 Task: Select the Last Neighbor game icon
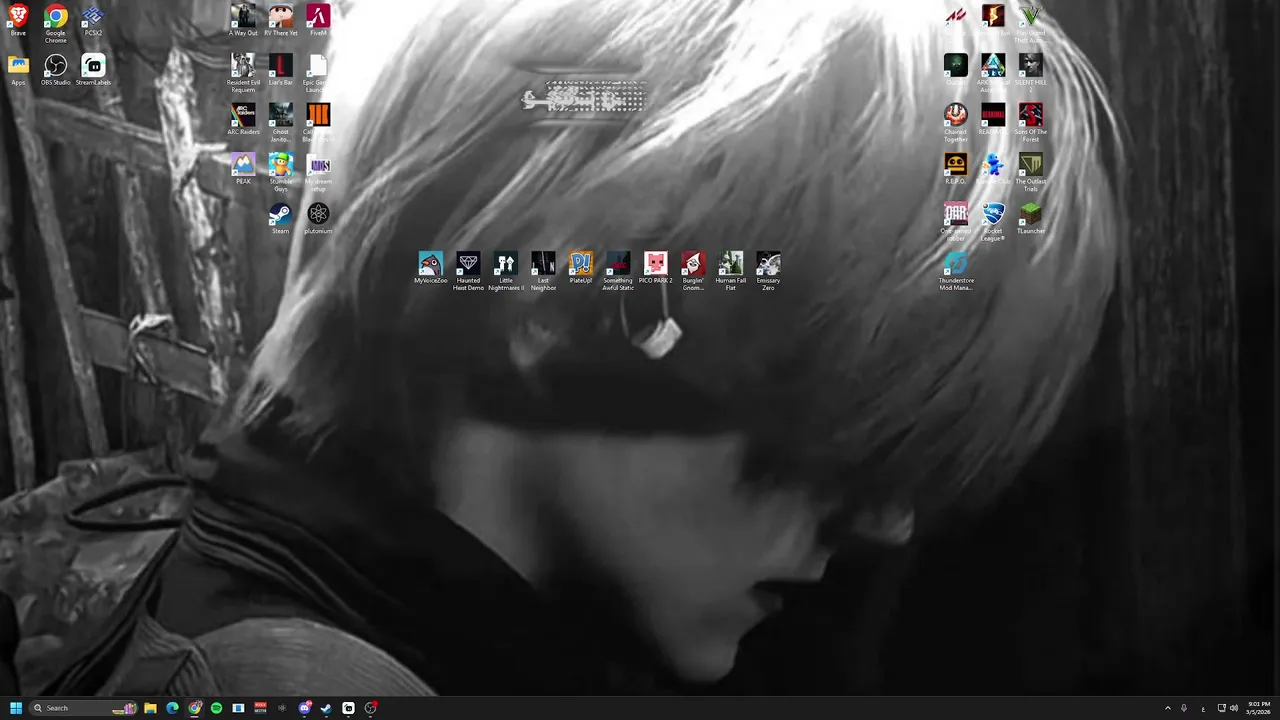[x=543, y=272]
